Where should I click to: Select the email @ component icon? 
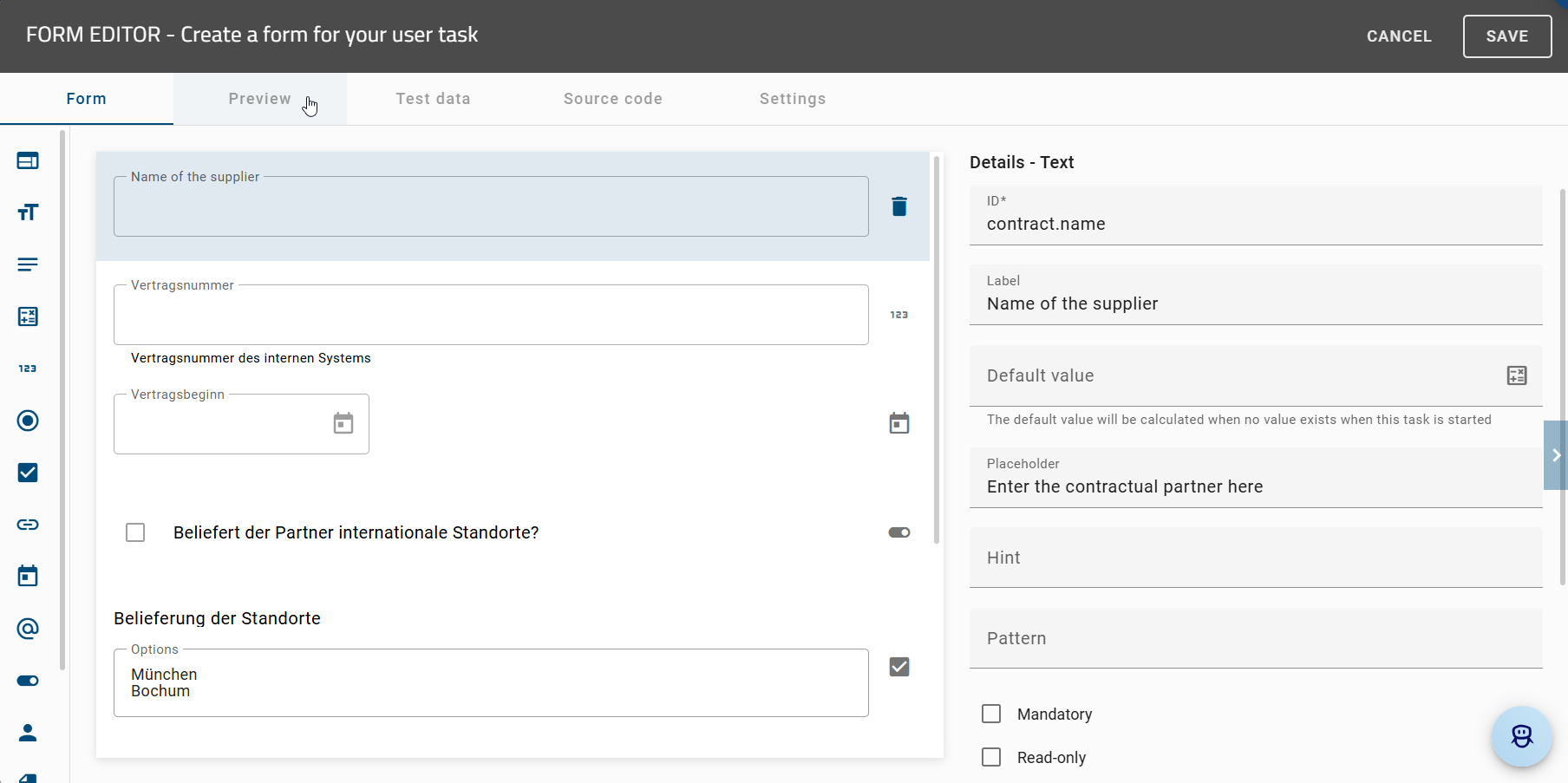(28, 629)
